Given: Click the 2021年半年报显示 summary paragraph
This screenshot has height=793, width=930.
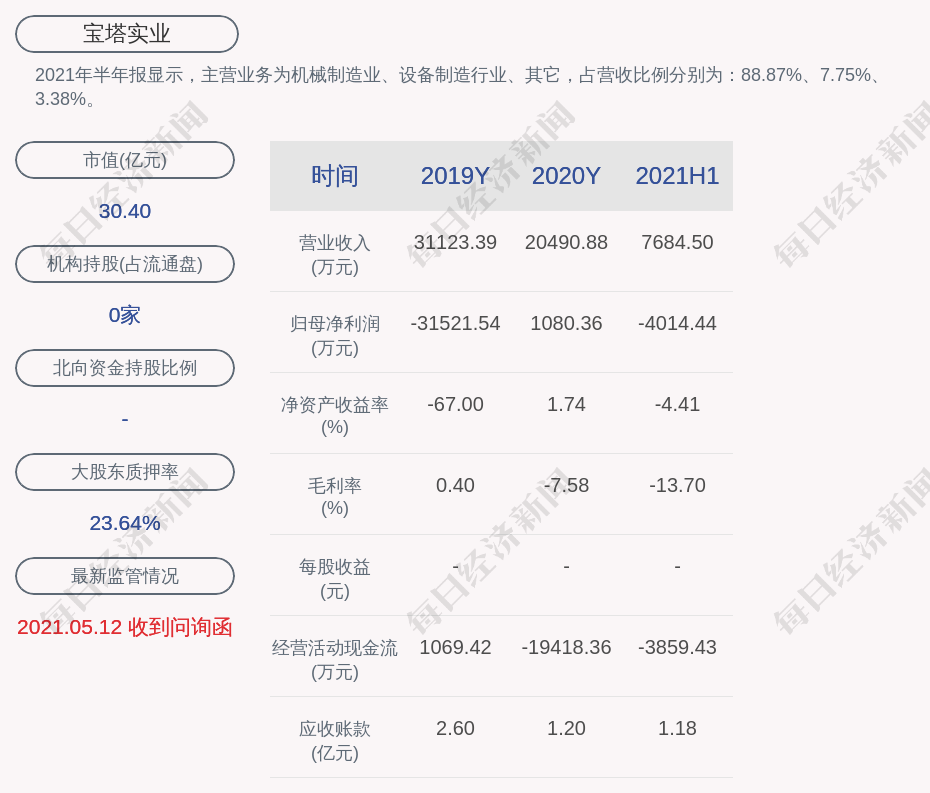Looking at the screenshot, I should tap(459, 87).
